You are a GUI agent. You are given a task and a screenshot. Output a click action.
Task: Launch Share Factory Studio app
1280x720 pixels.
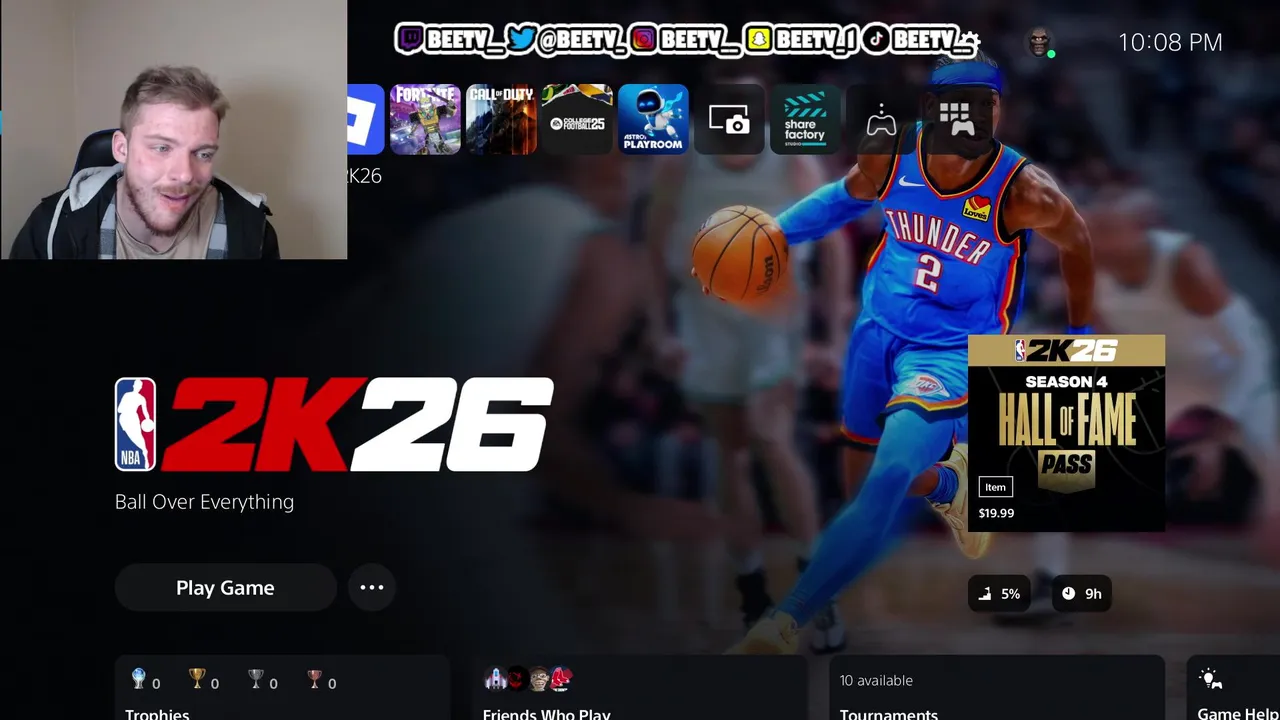805,119
